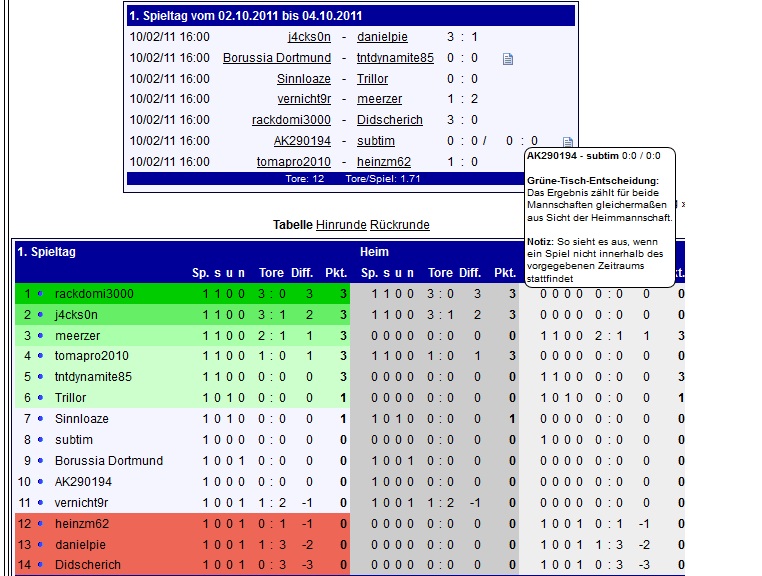Open meerzer team link in fixtures
Screen dimensions: 762x576
tap(380, 99)
